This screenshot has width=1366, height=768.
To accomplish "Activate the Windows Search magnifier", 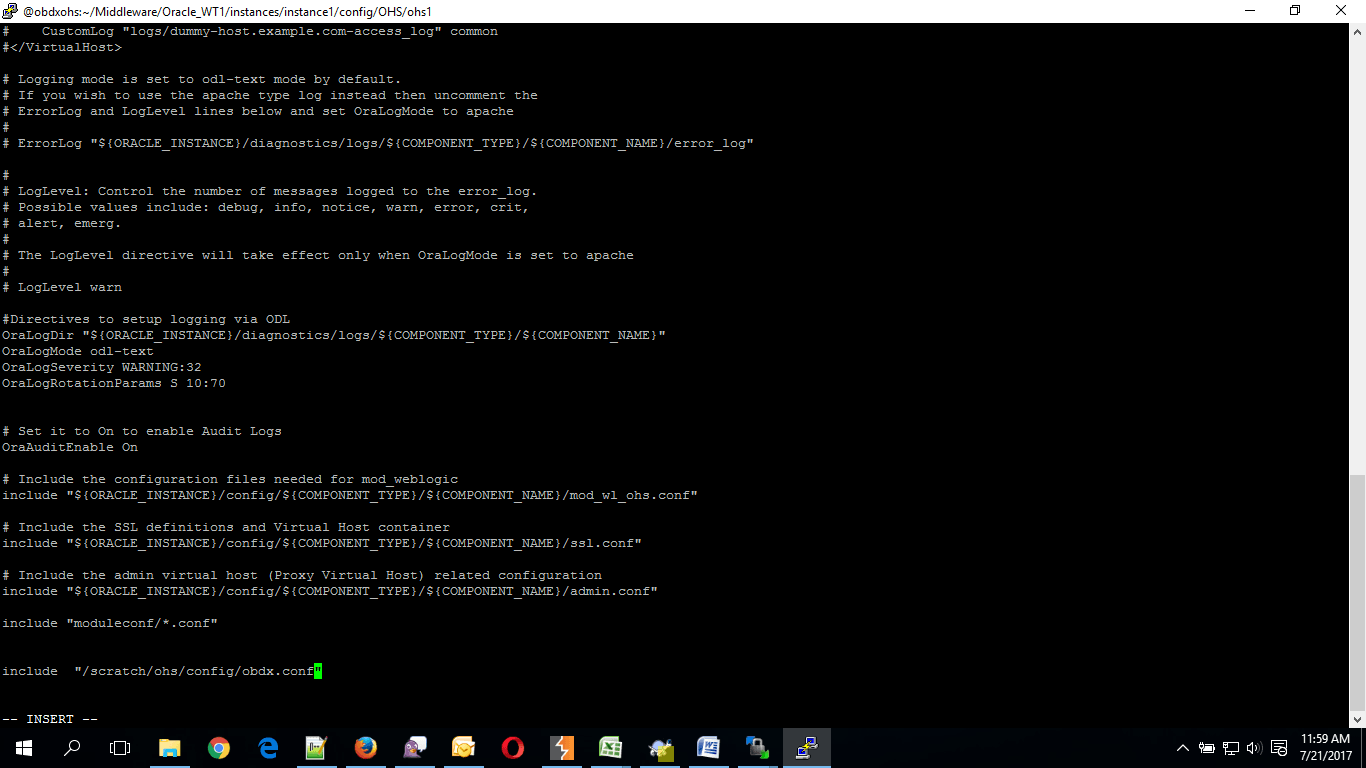I will 71,747.
